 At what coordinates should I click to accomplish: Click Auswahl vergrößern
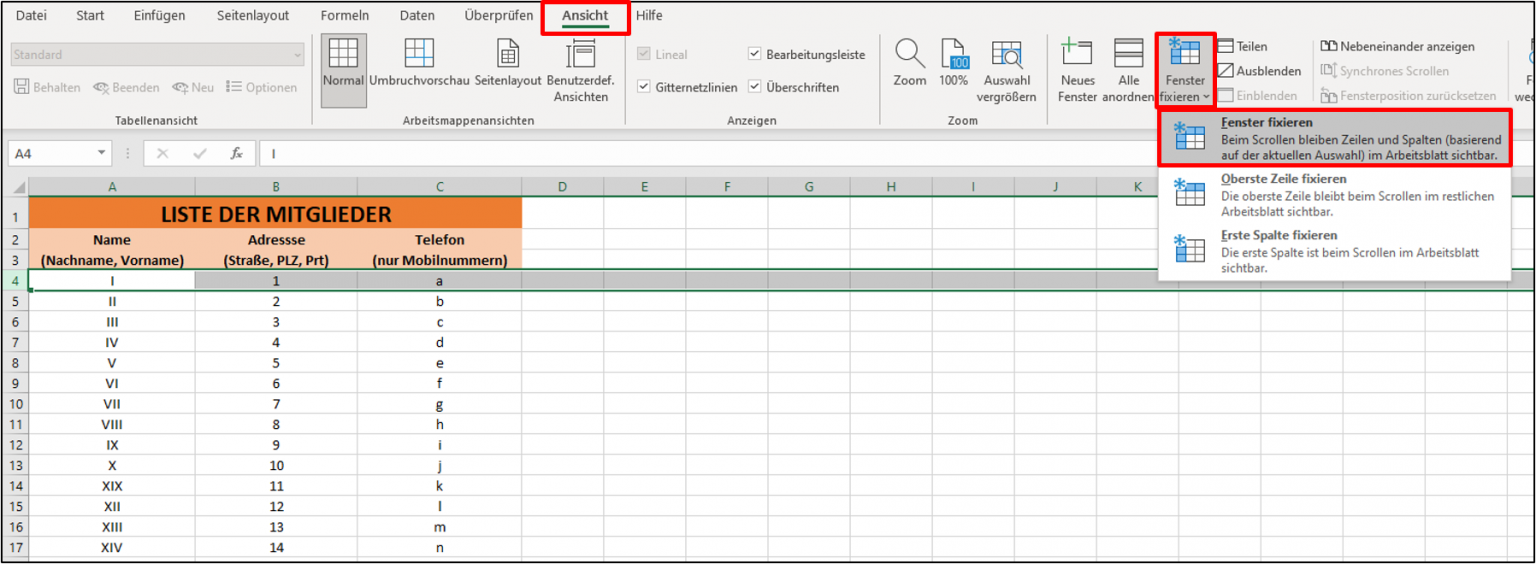[1006, 70]
